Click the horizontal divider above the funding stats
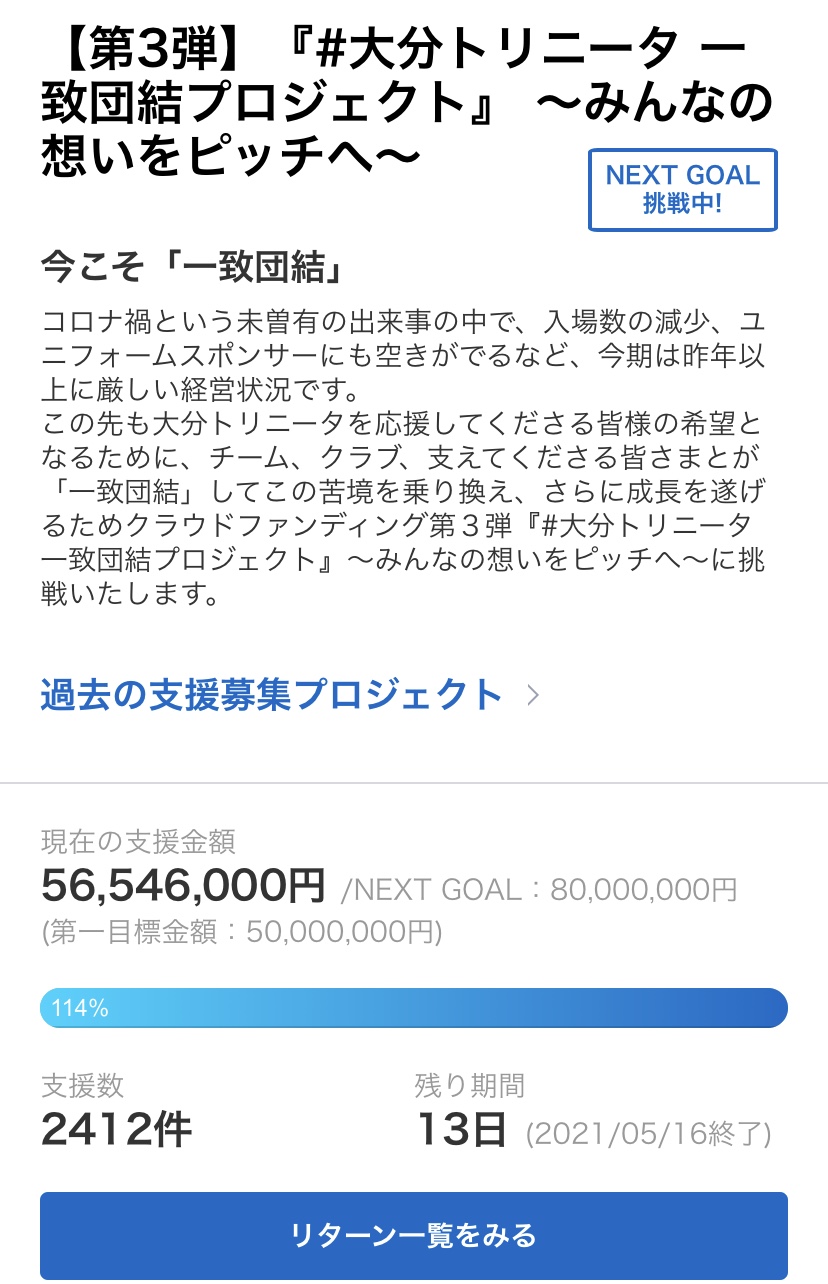This screenshot has height=1284, width=828. (x=414, y=782)
